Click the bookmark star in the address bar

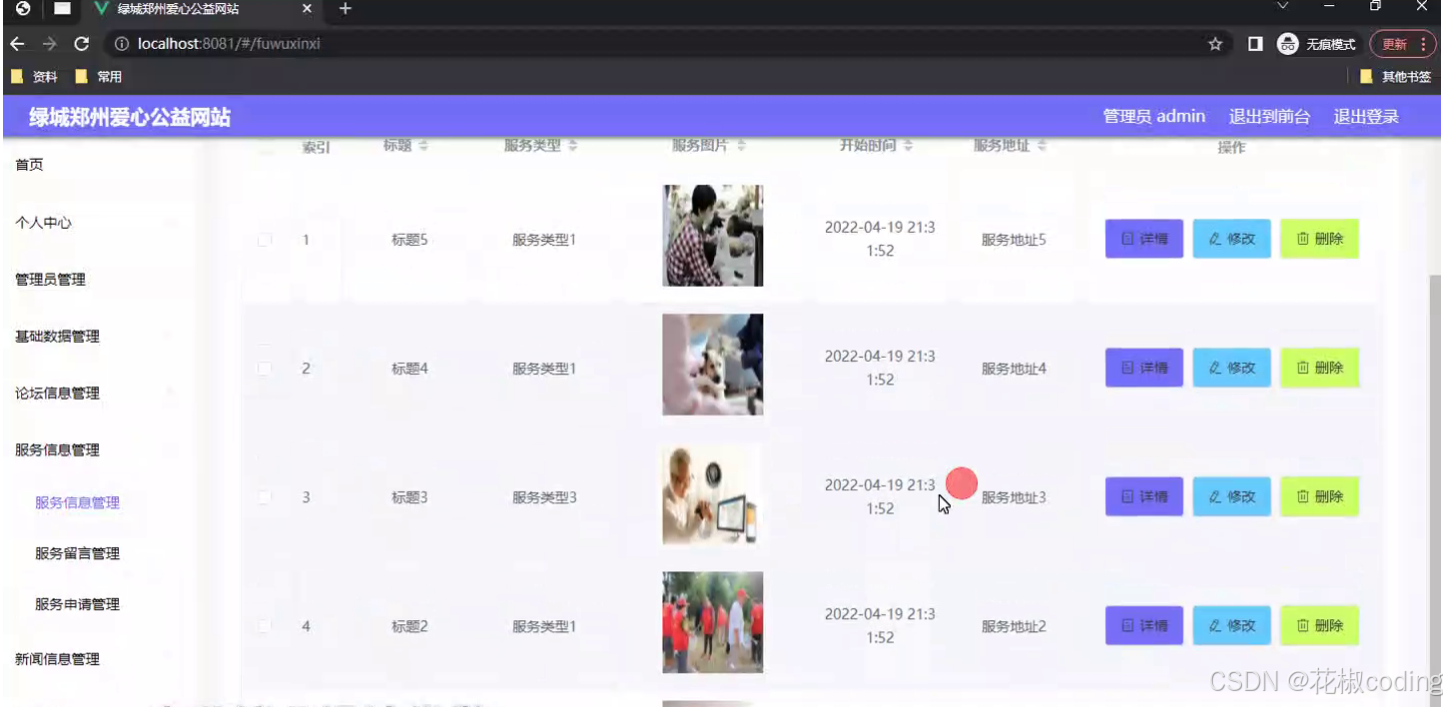tap(1215, 43)
